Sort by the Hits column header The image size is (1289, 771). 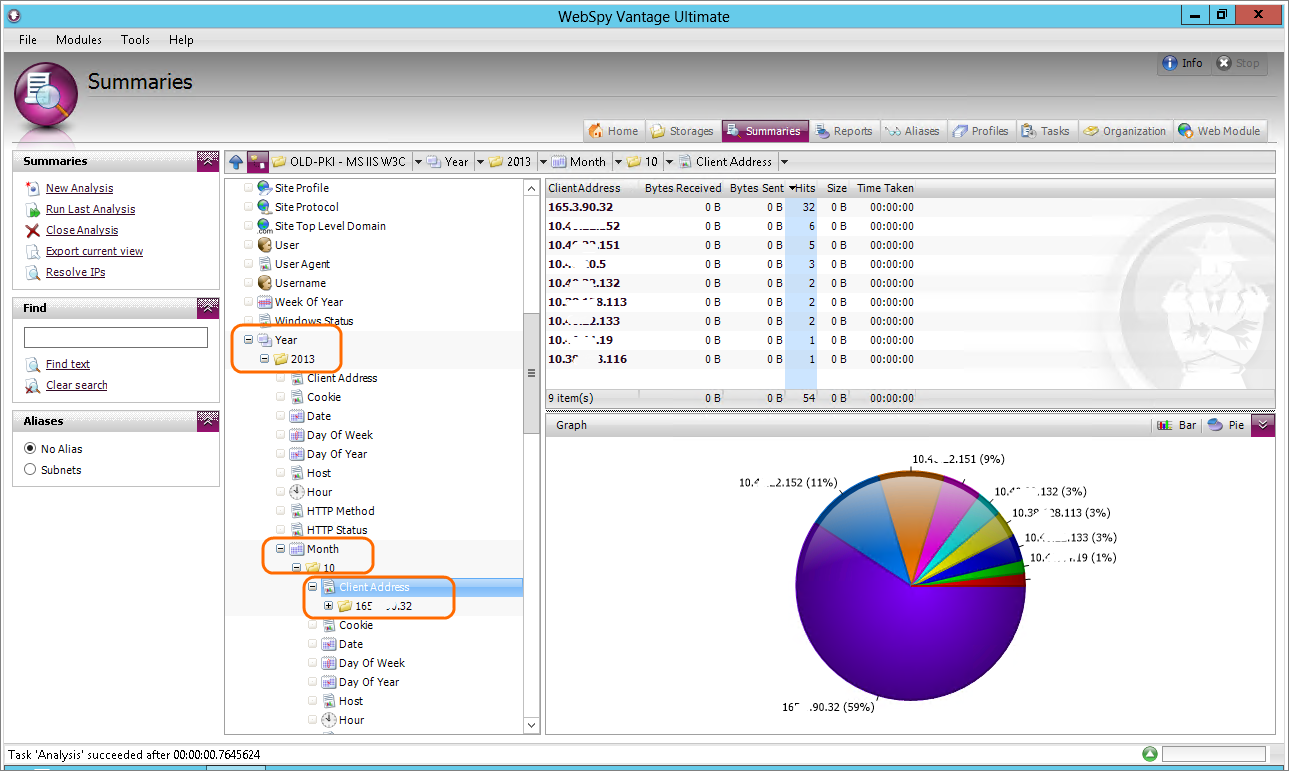pos(801,188)
